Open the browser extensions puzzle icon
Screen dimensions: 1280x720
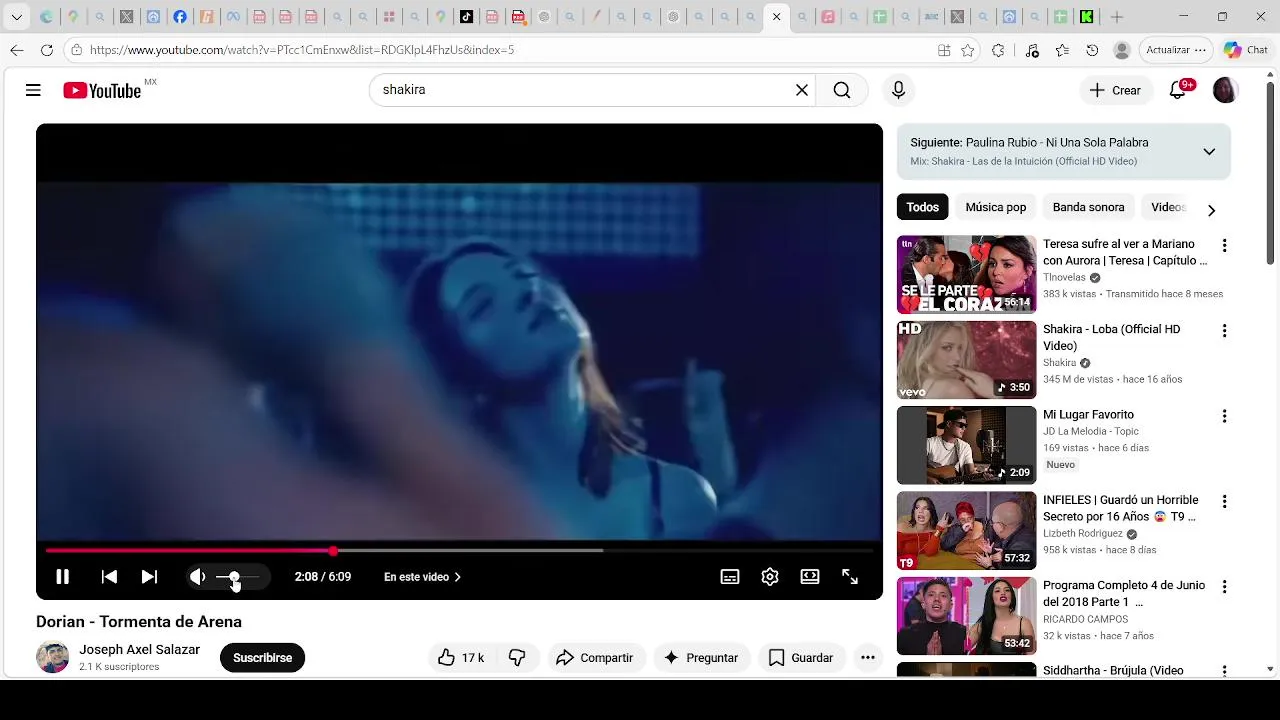[x=998, y=50]
